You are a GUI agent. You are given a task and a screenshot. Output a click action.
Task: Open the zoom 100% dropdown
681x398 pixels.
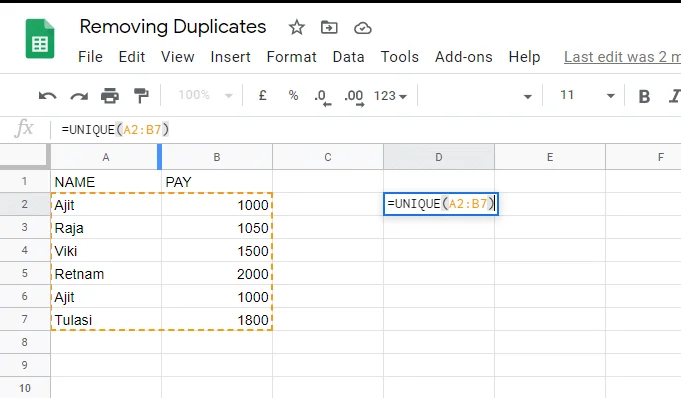205,95
